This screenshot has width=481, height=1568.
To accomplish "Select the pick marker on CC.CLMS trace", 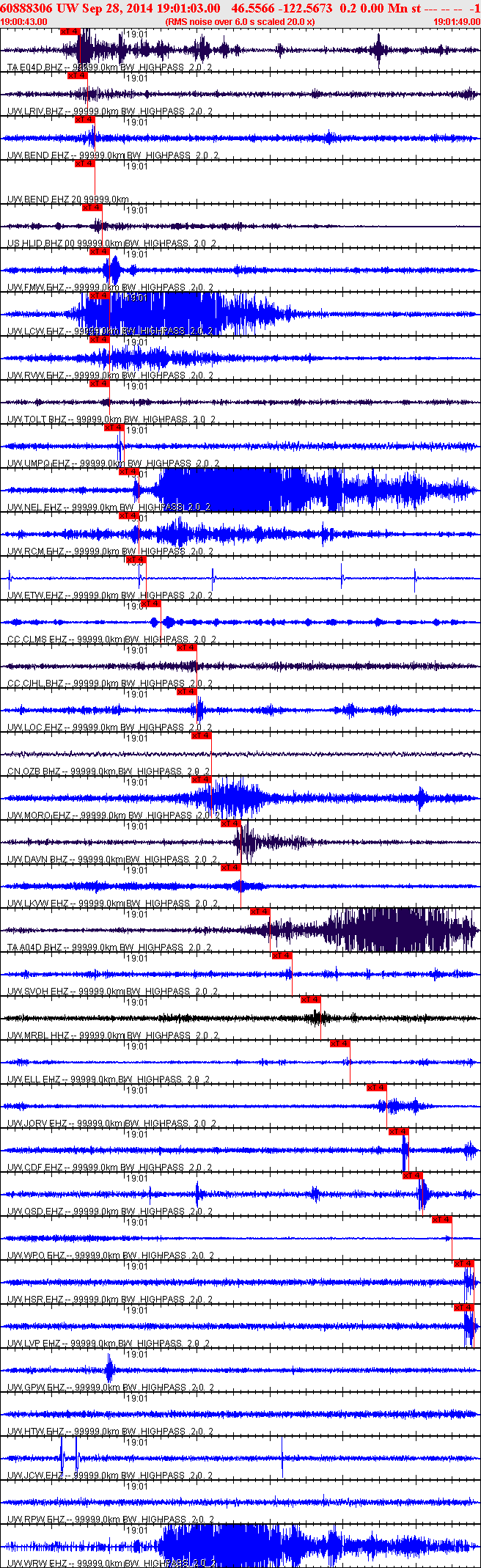I will [150, 604].
